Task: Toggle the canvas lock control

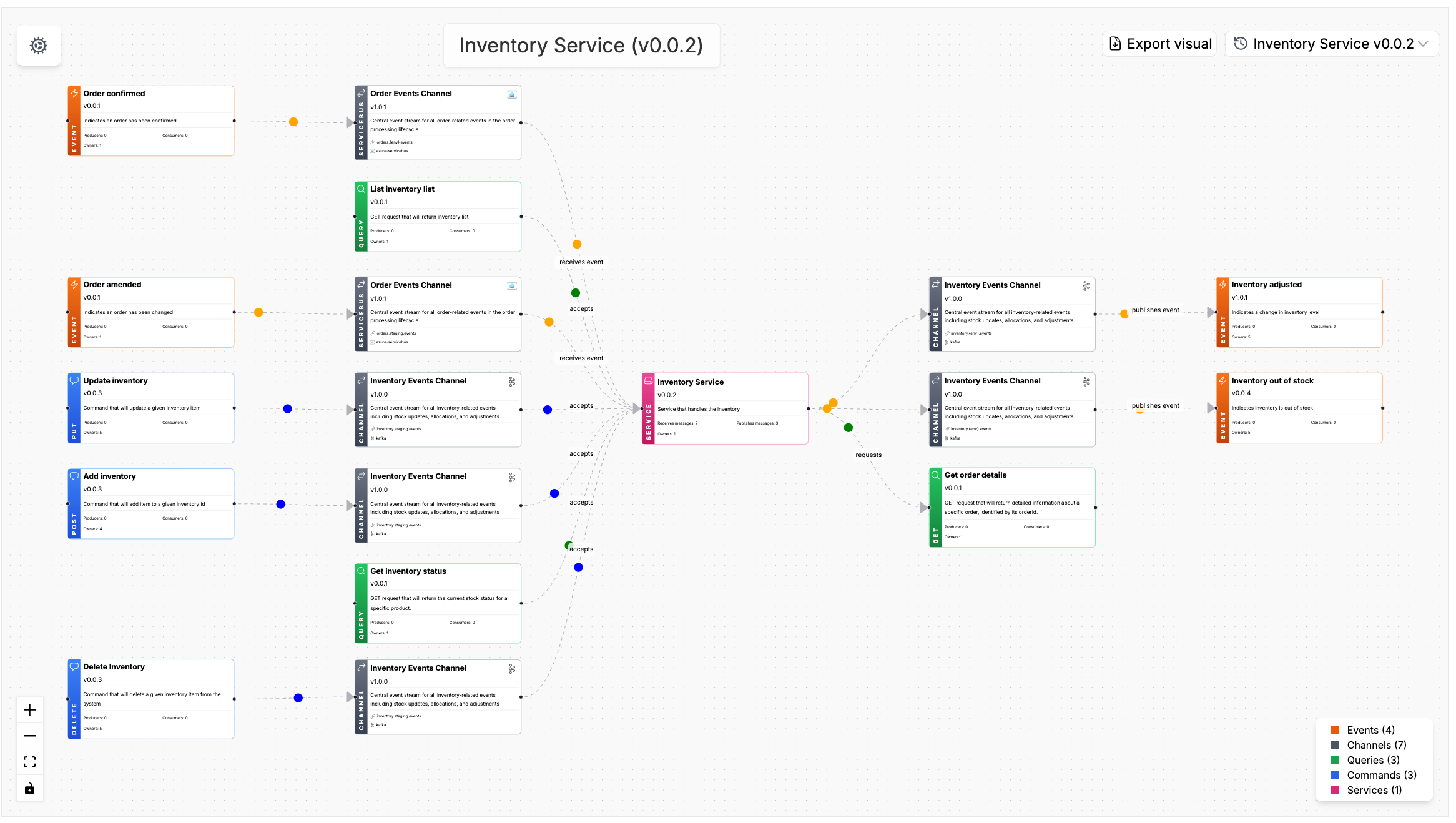Action: [29, 788]
